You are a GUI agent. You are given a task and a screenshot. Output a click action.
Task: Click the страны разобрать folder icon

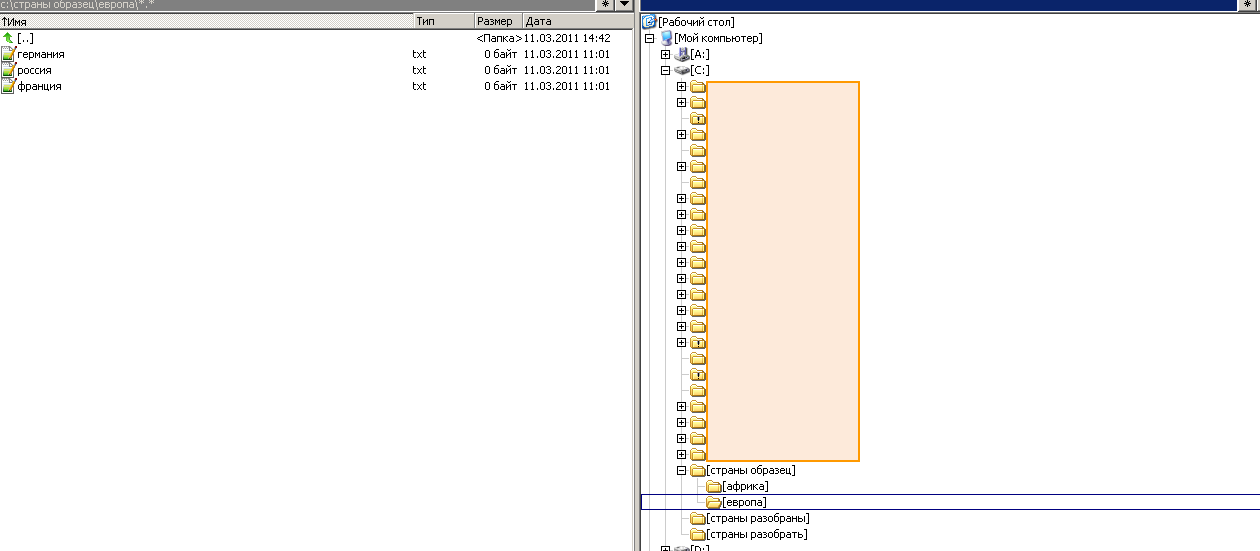pyautogui.click(x=698, y=534)
